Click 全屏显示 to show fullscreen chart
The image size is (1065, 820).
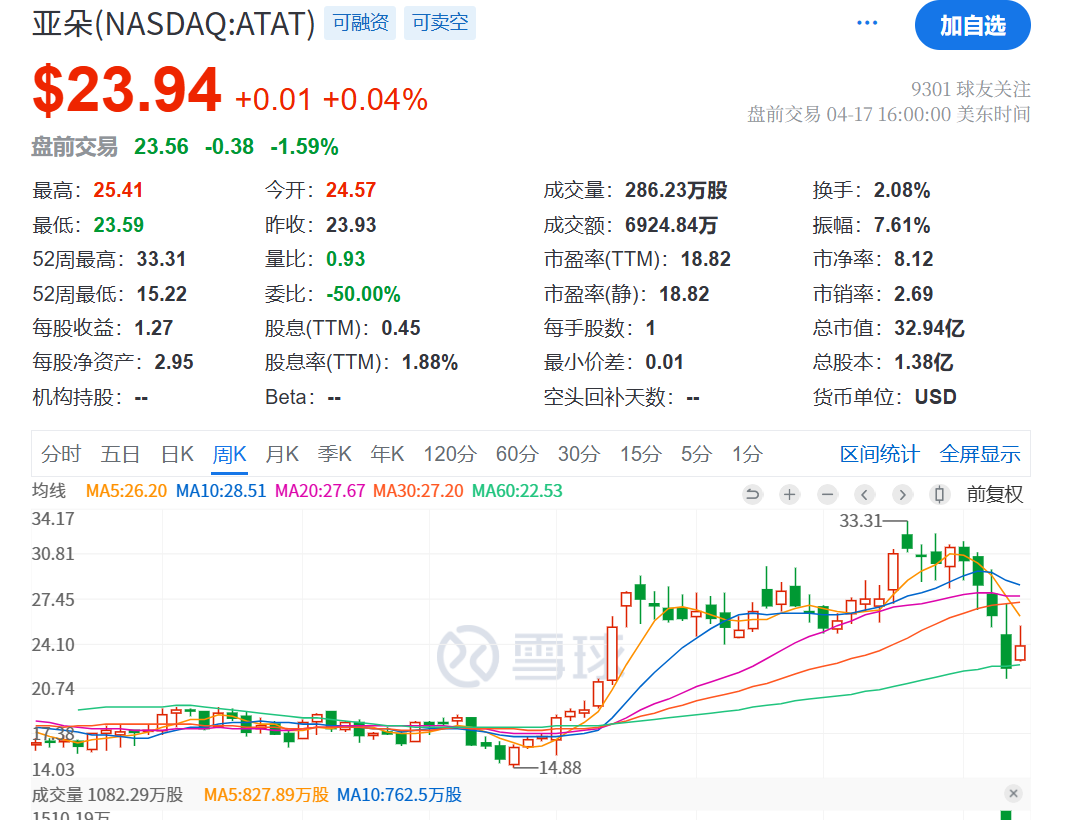[980, 454]
